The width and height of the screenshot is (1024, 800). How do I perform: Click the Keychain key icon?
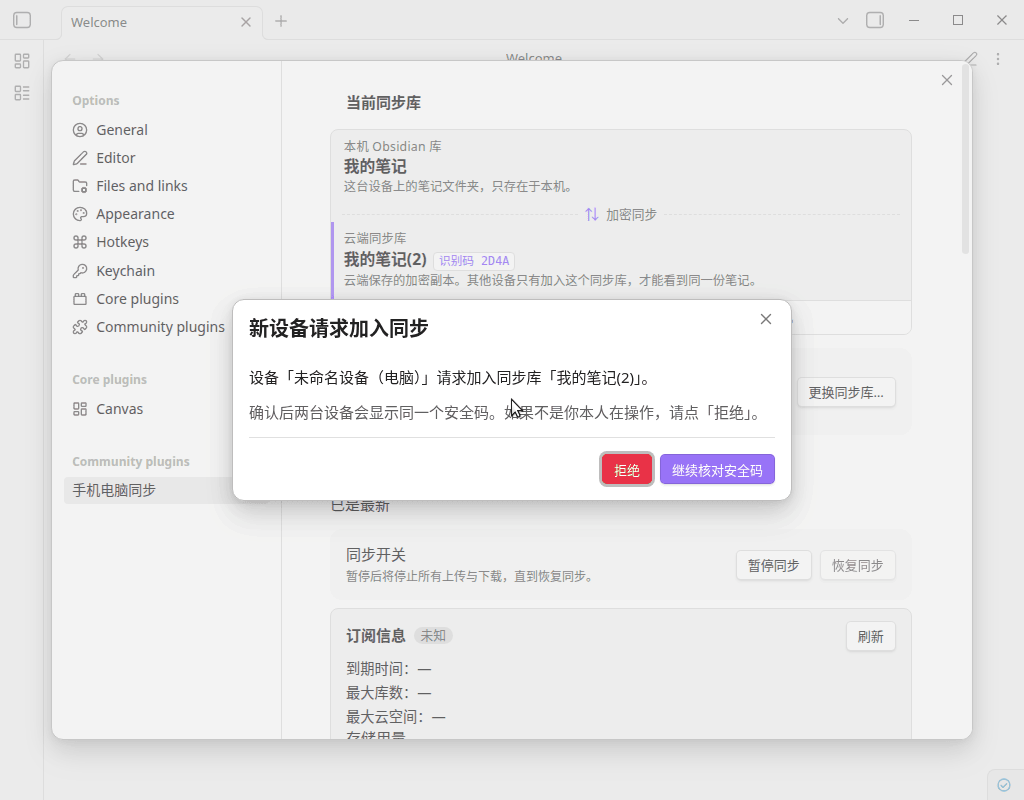[80, 271]
